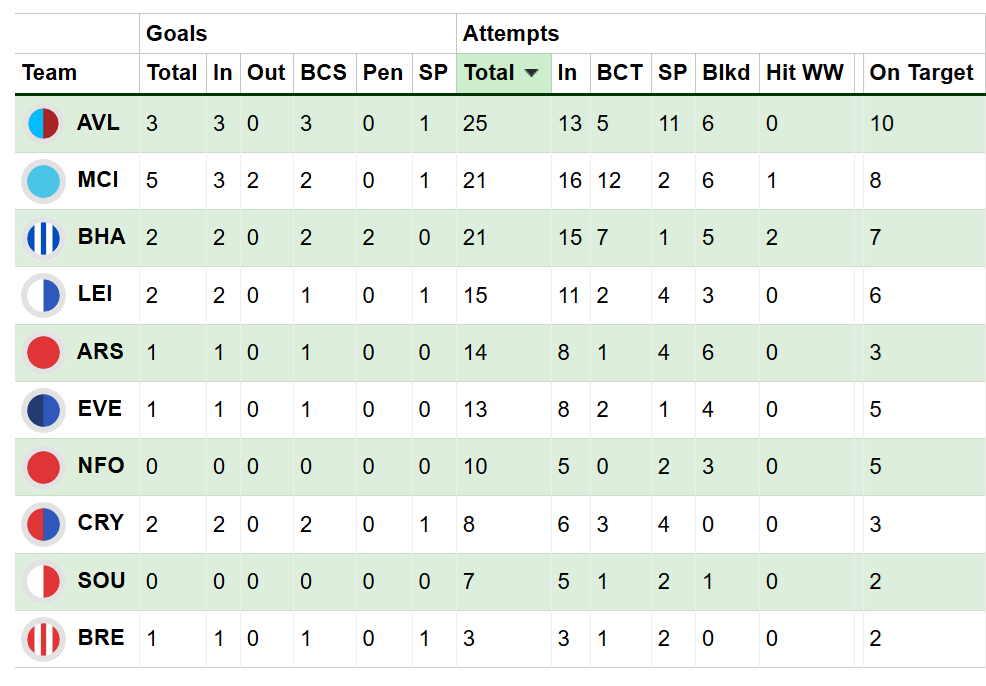Click the Southampton (SOU) team badge
Viewport: 986px width, 686px height.
[43, 580]
